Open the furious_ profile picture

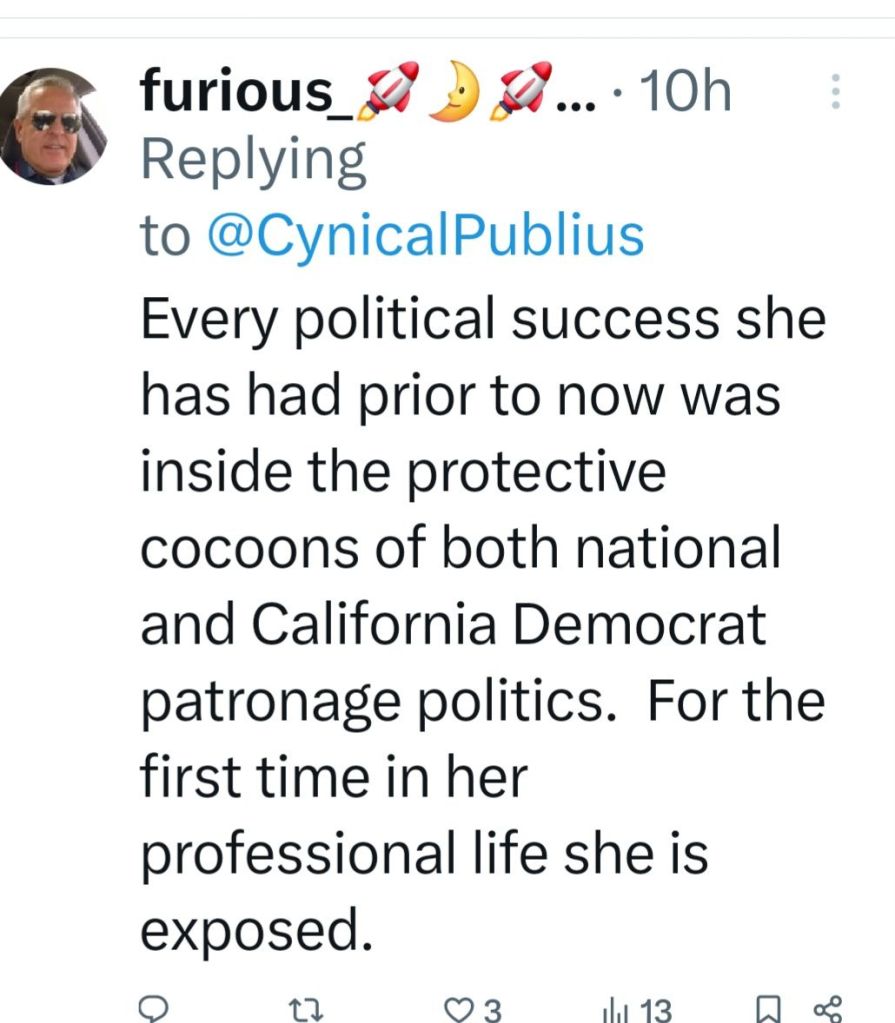coord(53,128)
